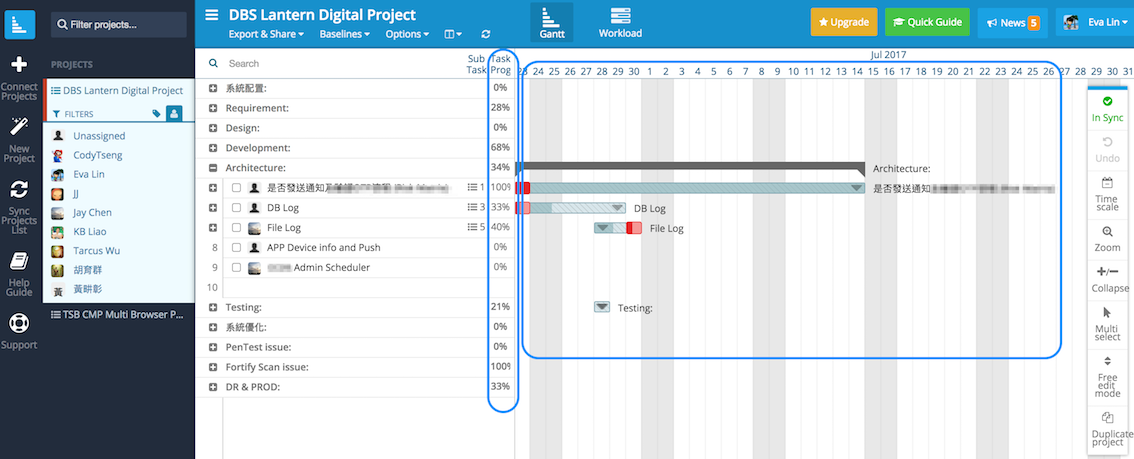Screen dimensions: 1134x459
Task: Check the Admin Scheduler task checkbox
Action: 236,267
